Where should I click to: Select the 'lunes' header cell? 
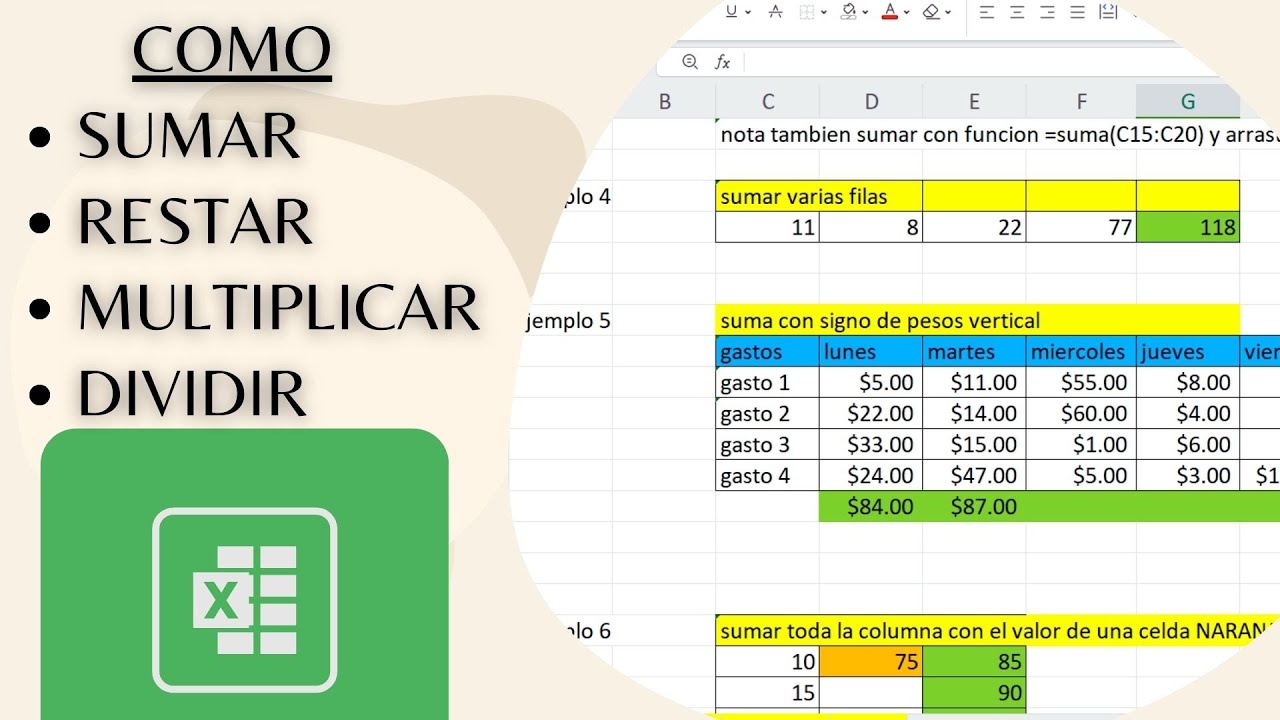click(x=871, y=351)
